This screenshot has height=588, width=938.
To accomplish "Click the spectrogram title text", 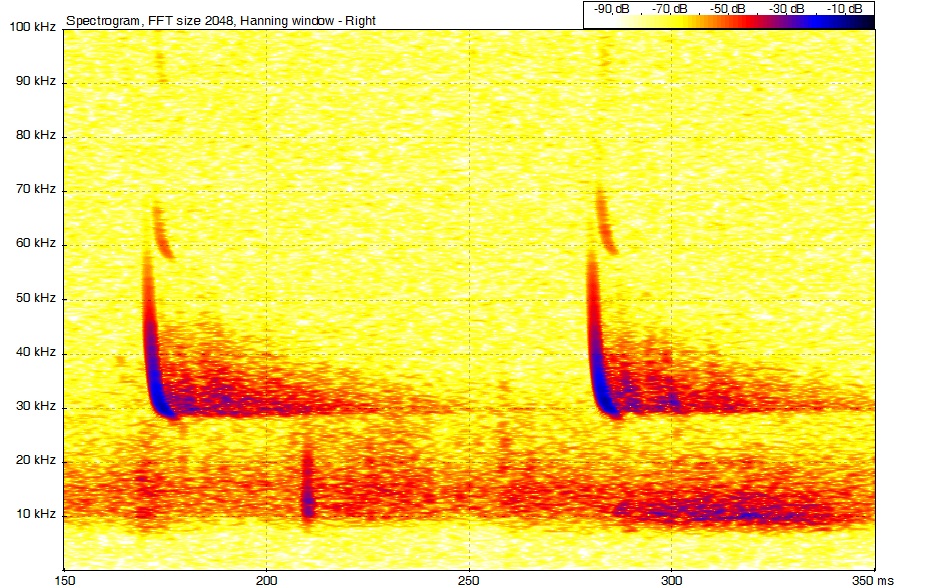I will [x=221, y=20].
